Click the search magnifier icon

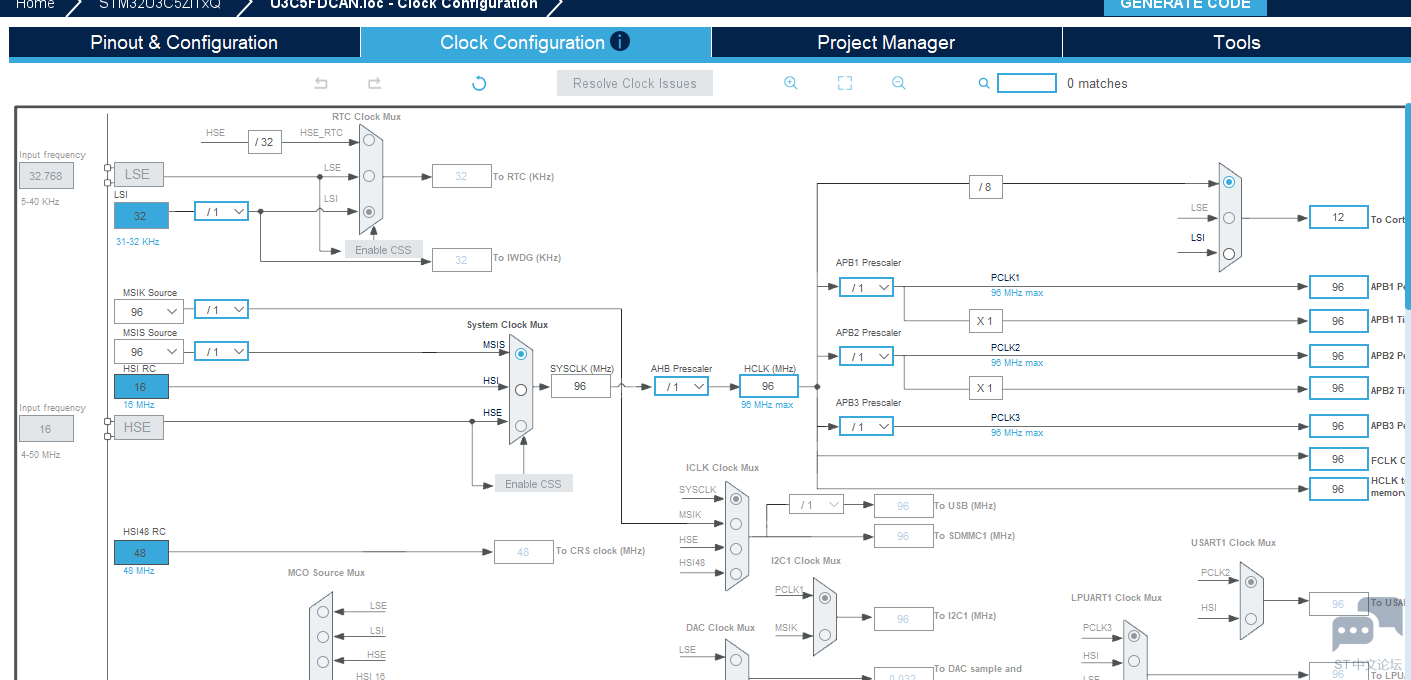(984, 83)
